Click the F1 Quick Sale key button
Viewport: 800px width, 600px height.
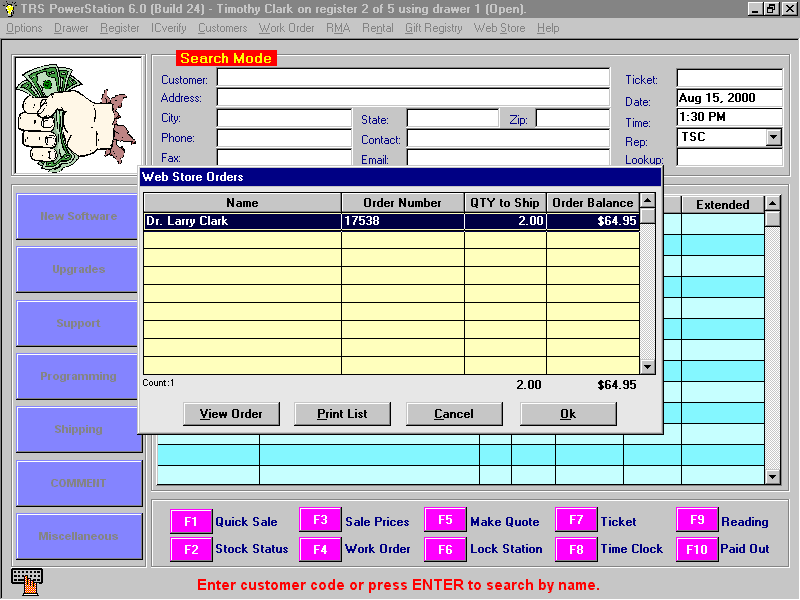point(191,521)
